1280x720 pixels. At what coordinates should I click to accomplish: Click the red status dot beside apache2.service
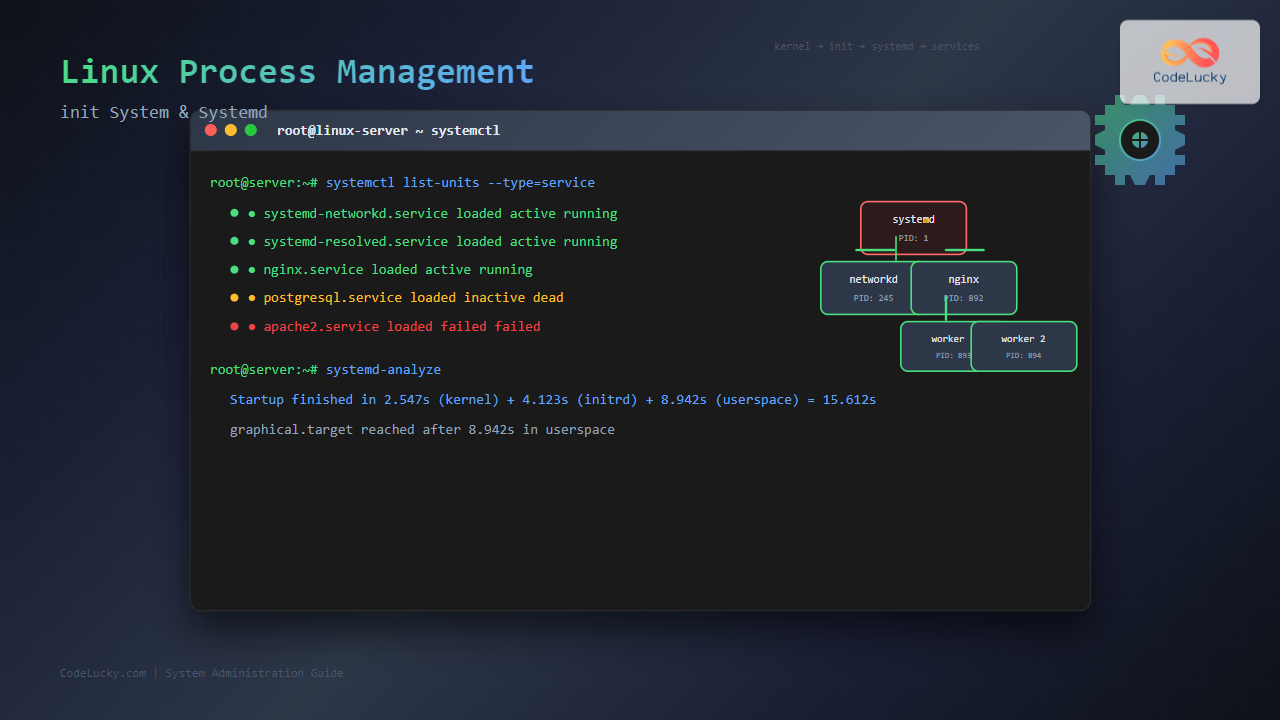click(x=235, y=326)
